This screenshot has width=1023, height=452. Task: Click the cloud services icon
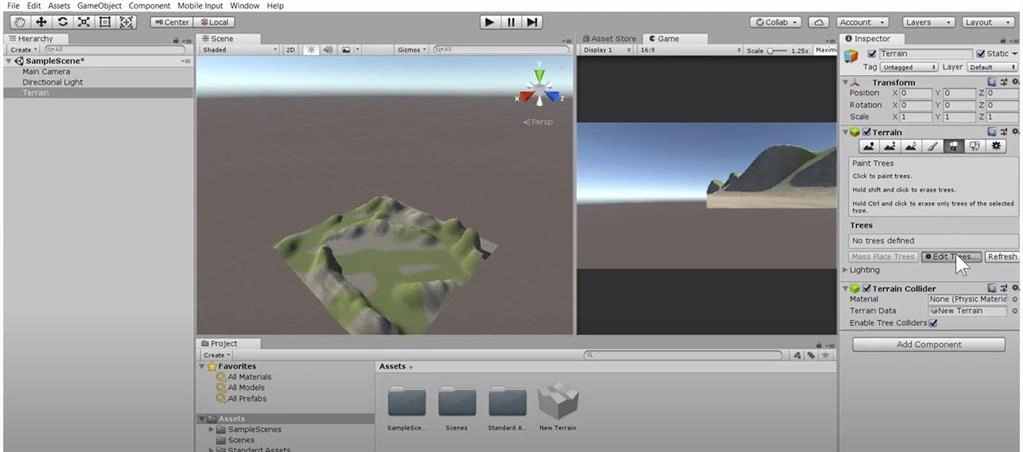point(819,22)
